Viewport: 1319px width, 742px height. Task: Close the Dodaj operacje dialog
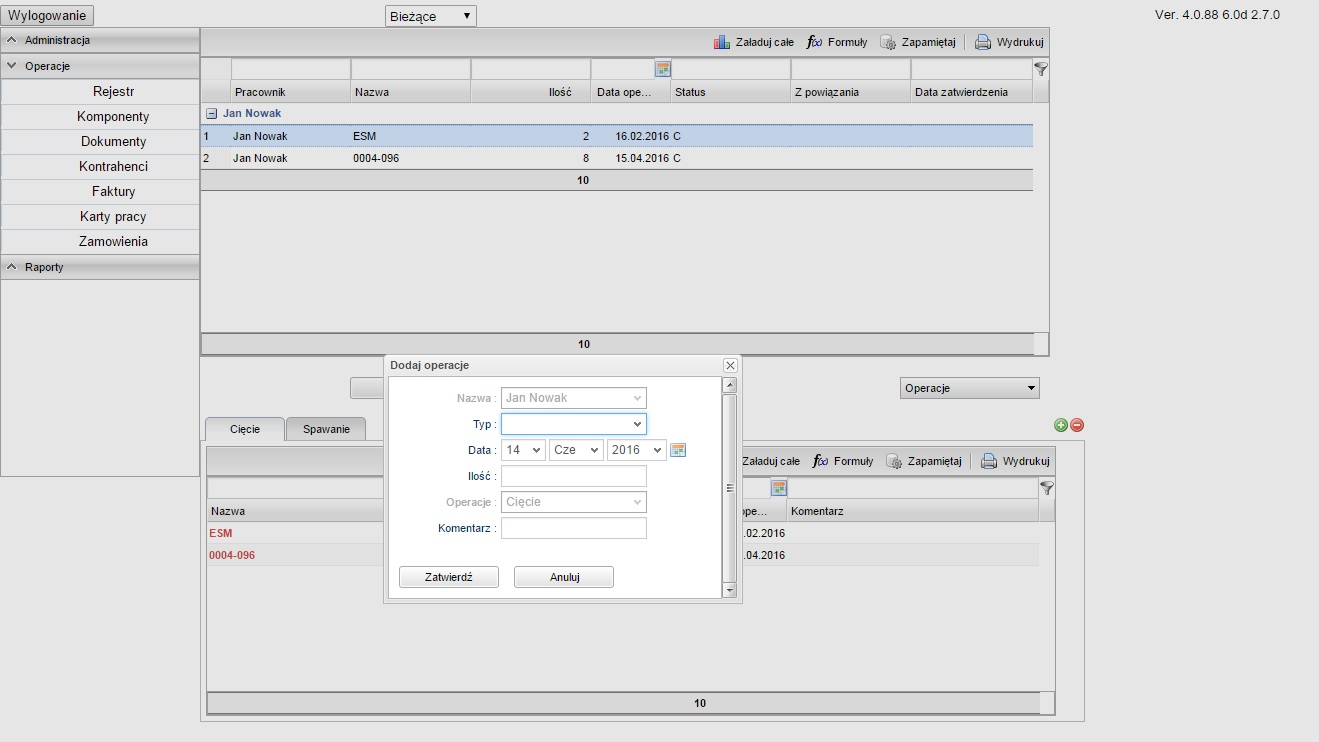click(730, 366)
